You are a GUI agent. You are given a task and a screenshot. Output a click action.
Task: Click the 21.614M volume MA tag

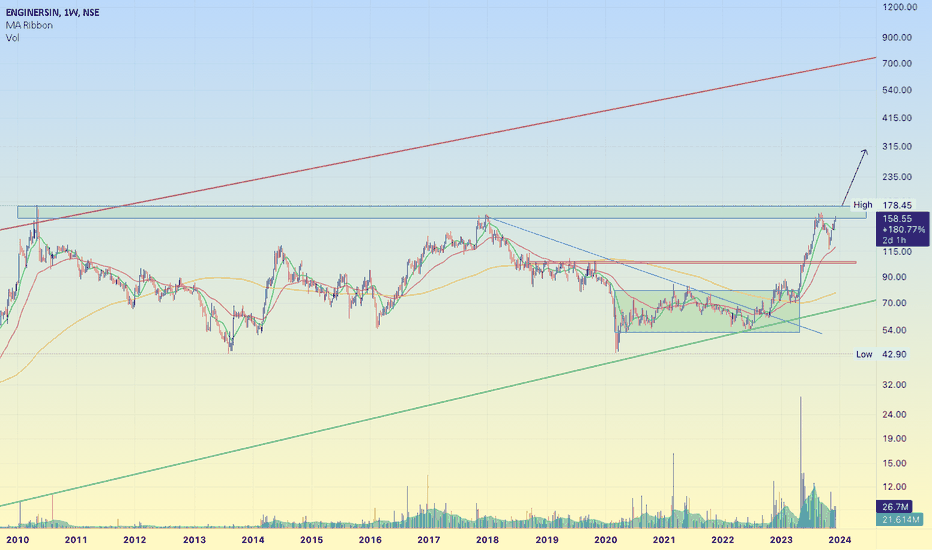coord(900,520)
